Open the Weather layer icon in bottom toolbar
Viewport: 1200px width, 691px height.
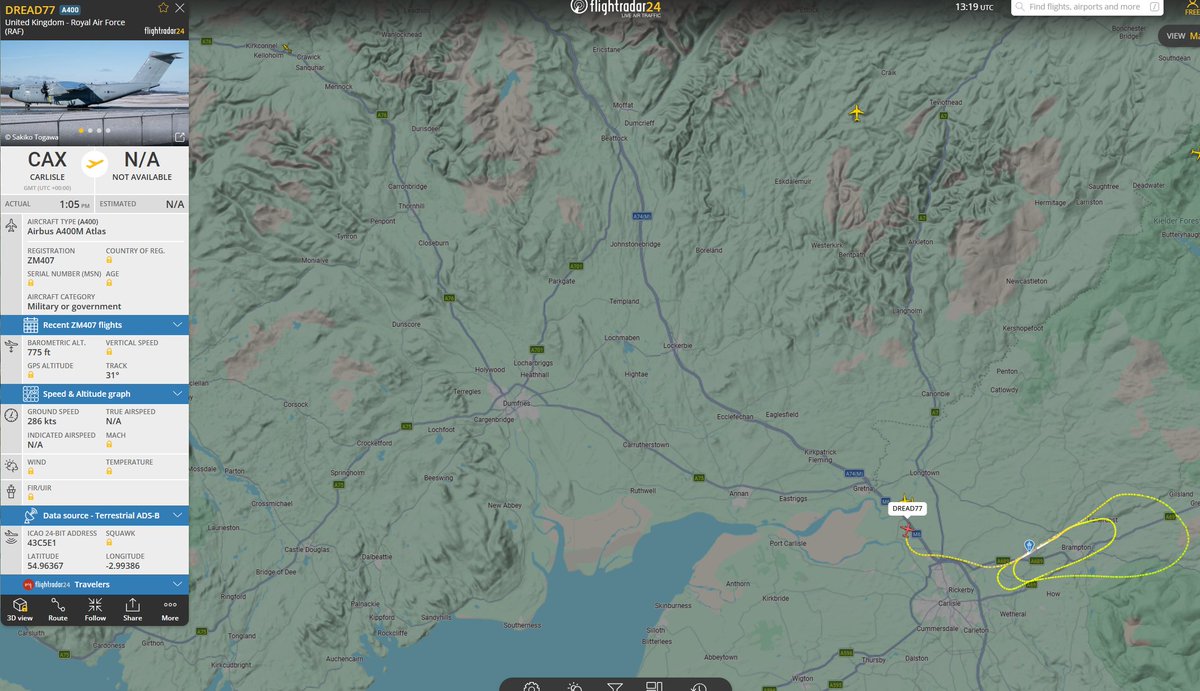point(574,687)
